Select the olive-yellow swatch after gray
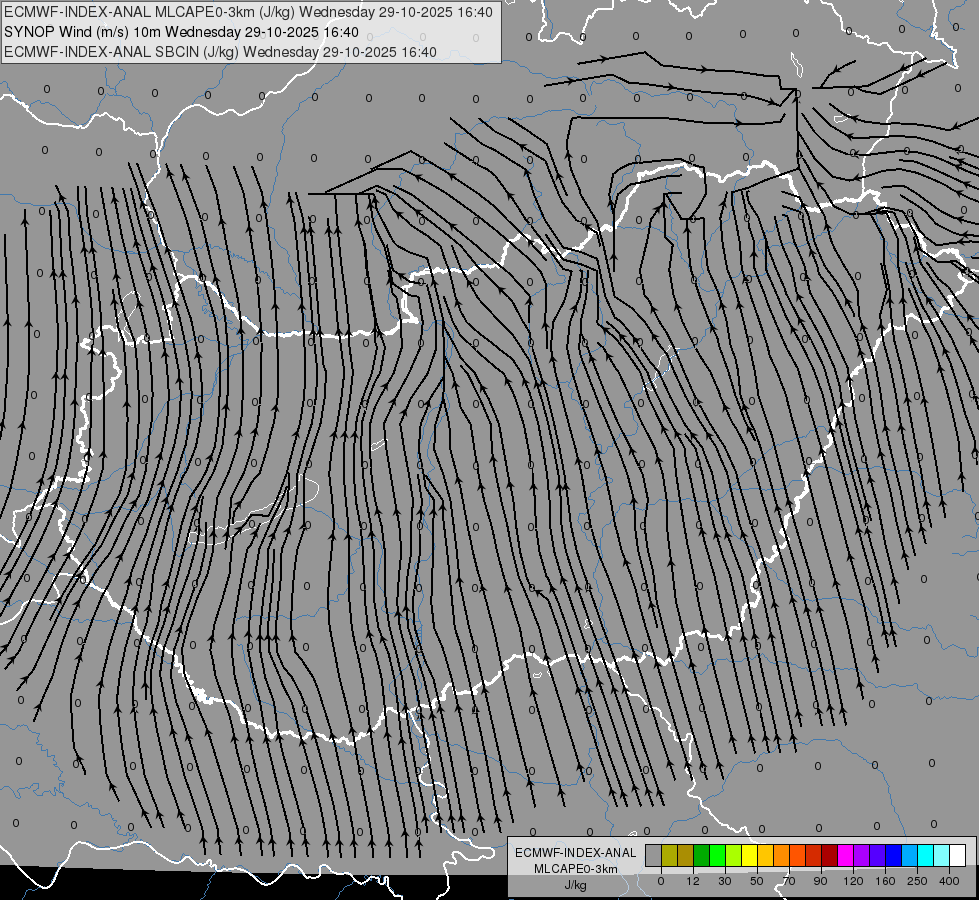The width and height of the screenshot is (979, 900). (669, 855)
